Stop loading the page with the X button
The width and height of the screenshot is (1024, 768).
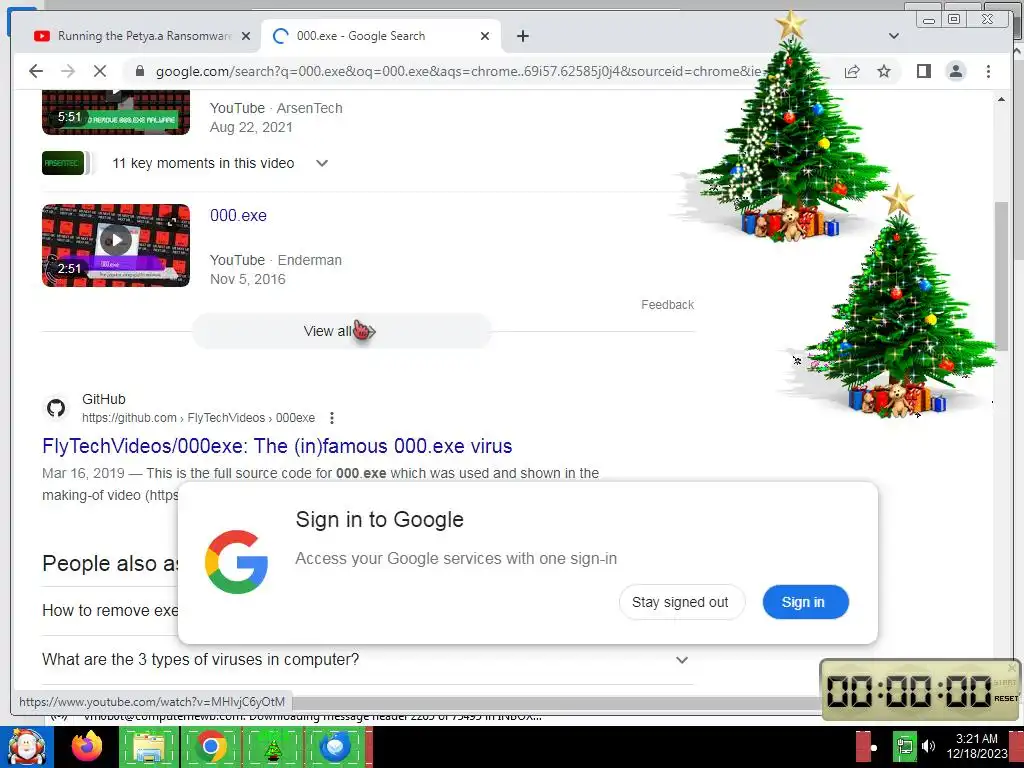pyautogui.click(x=100, y=71)
